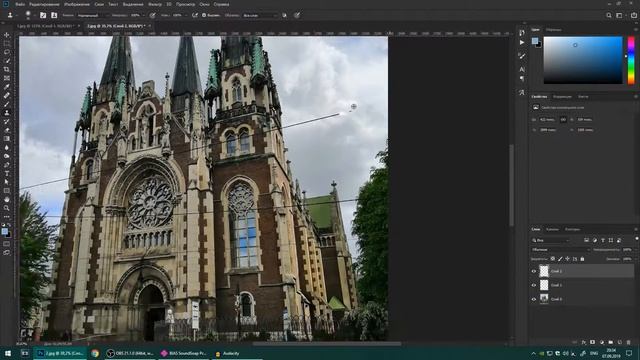Select the Frame tool

click(x=7, y=78)
